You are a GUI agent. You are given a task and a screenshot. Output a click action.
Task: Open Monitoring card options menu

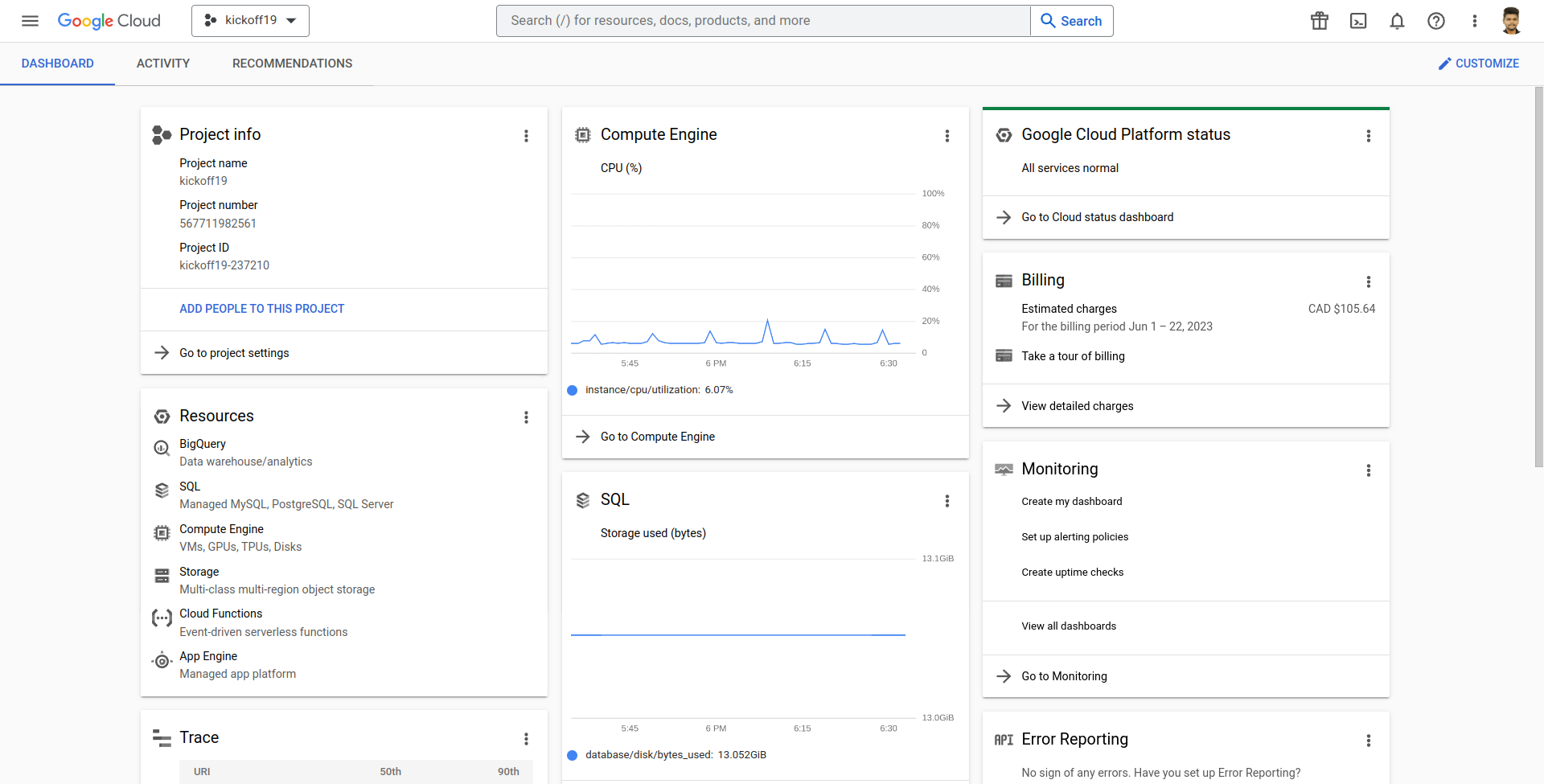pyautogui.click(x=1369, y=470)
